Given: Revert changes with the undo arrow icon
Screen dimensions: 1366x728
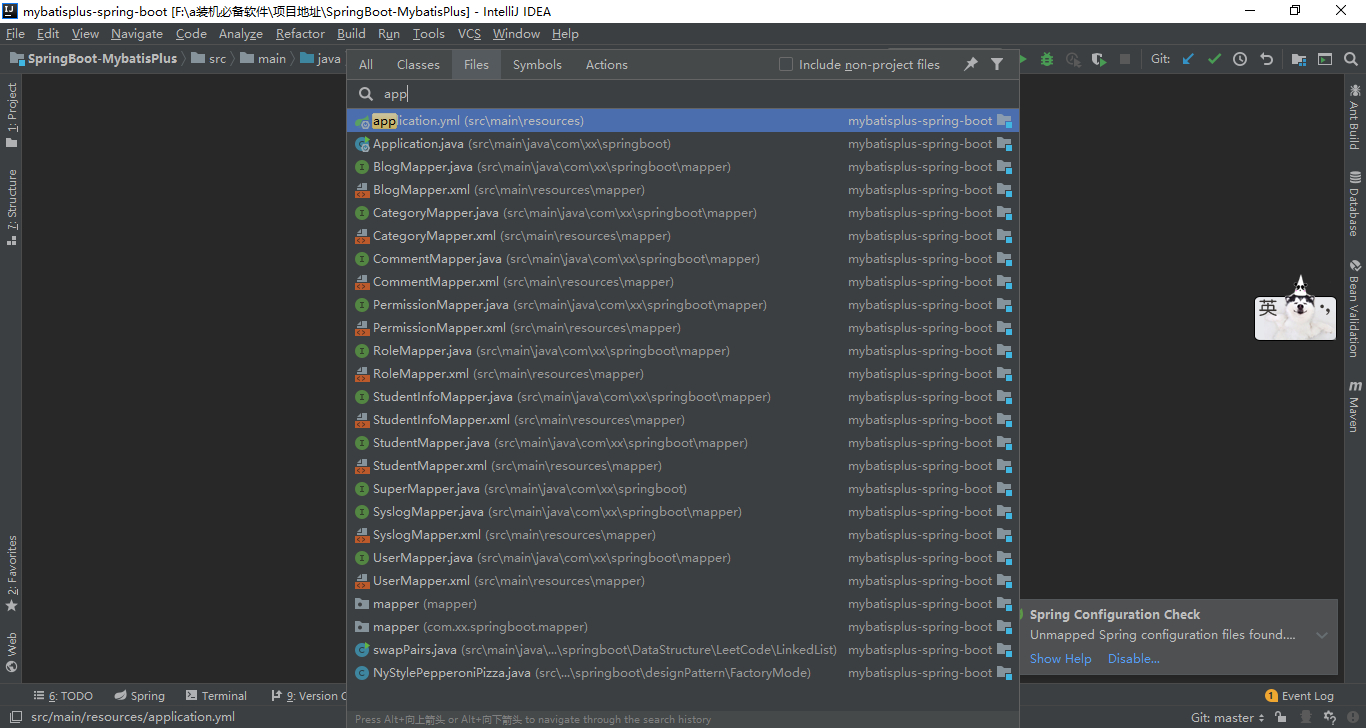Looking at the screenshot, I should [x=1266, y=59].
